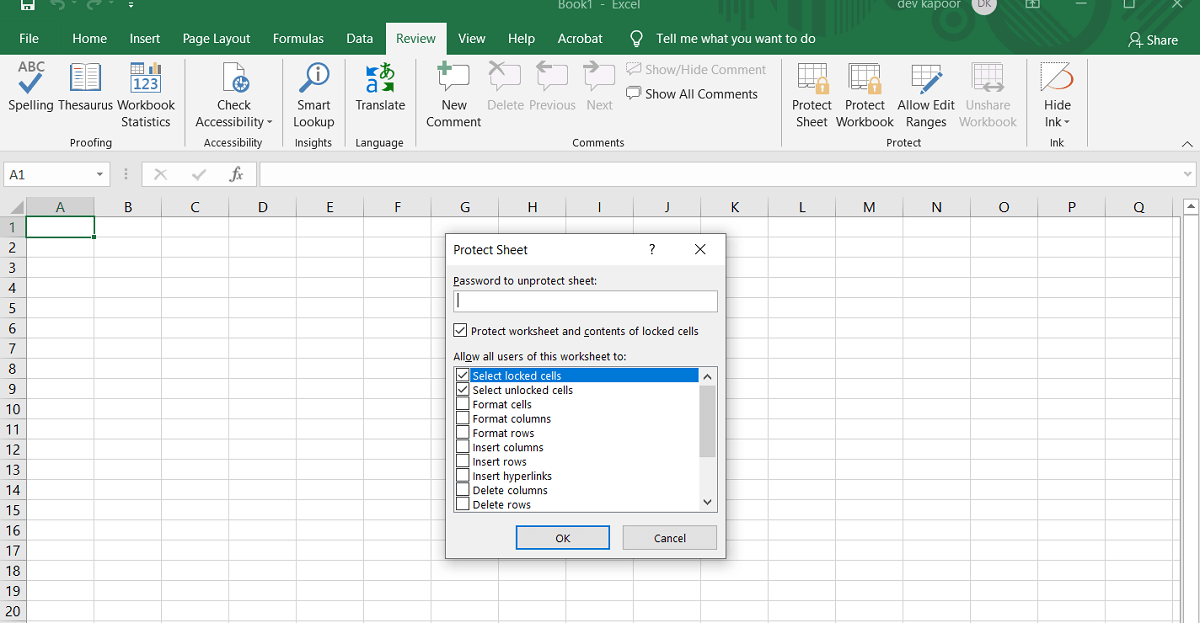Enable the Format cells permission

click(x=462, y=404)
